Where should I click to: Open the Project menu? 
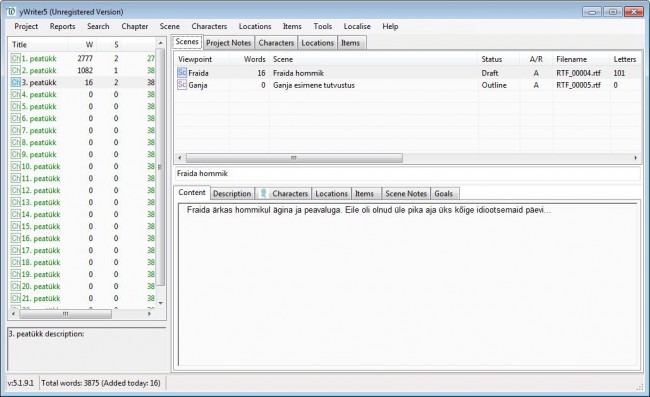pyautogui.click(x=26, y=27)
